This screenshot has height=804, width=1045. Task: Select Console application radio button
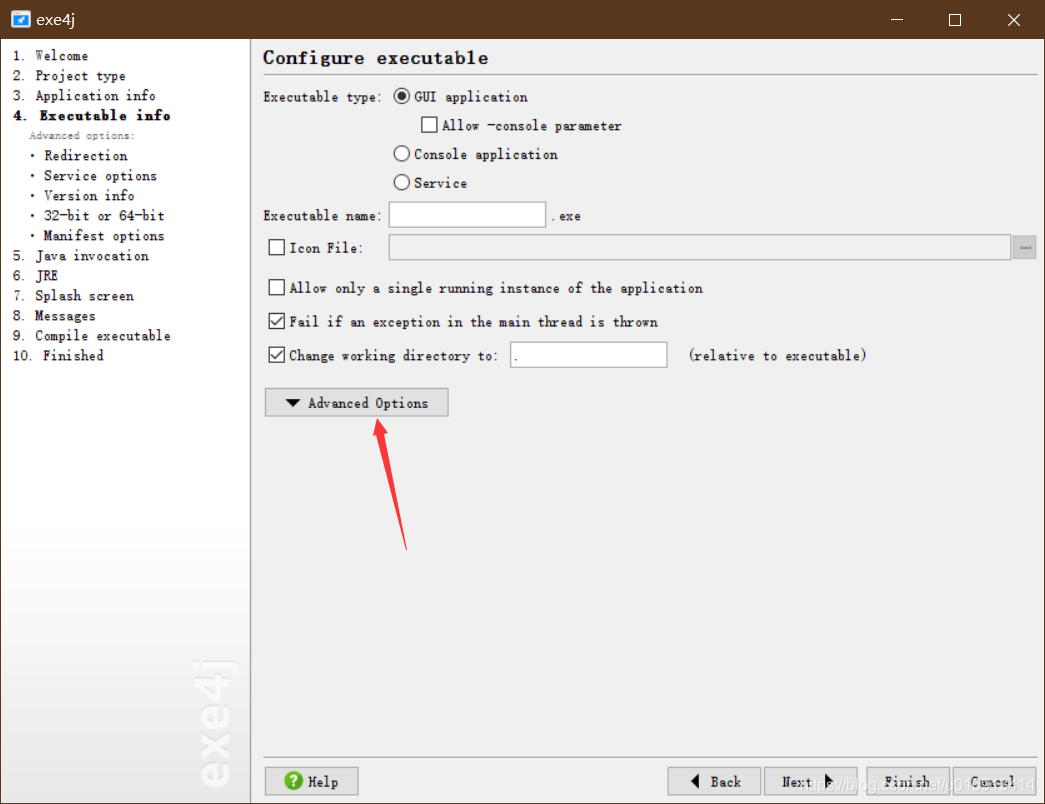pyautogui.click(x=401, y=154)
